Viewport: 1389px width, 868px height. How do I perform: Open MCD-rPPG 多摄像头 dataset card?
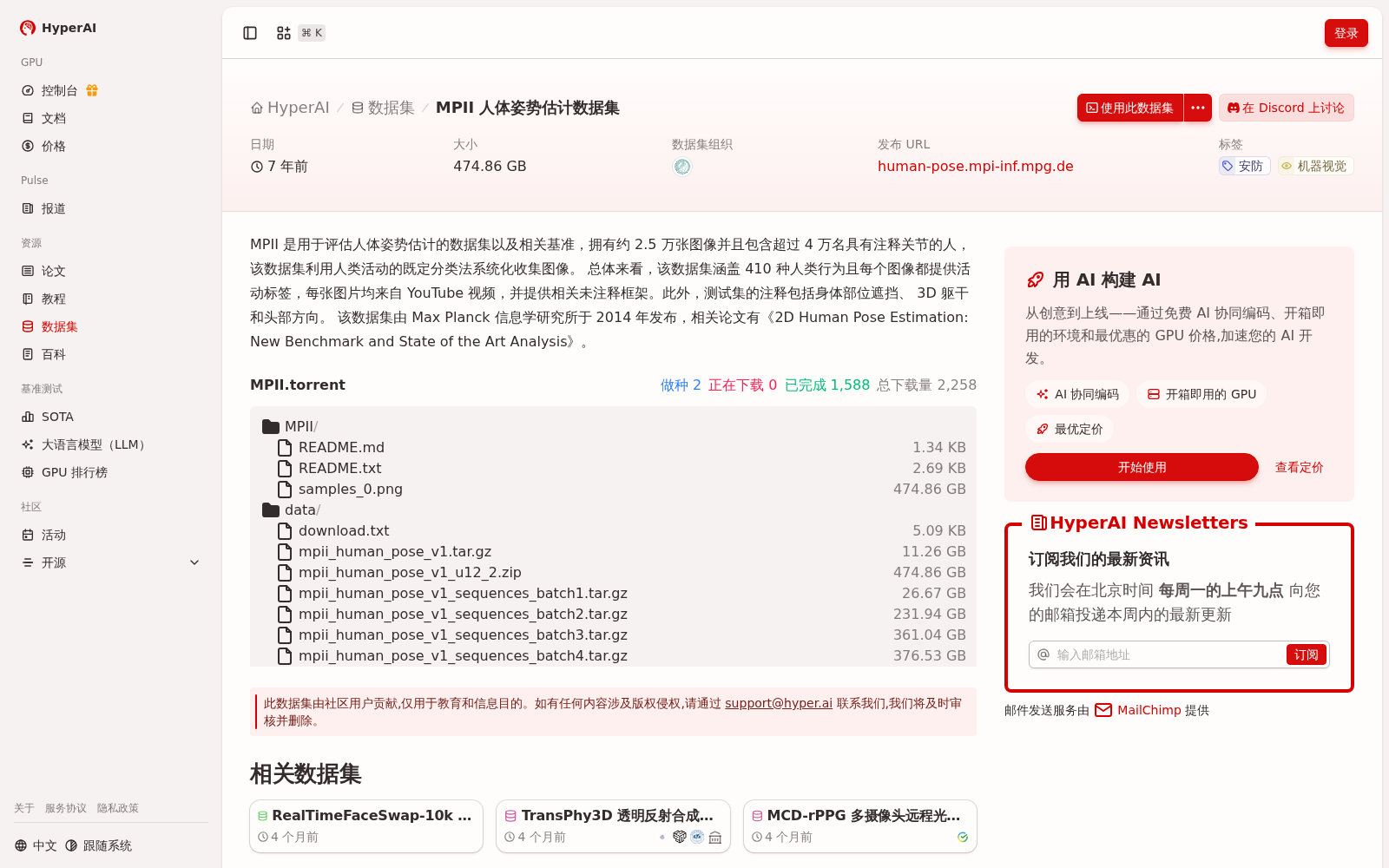(x=860, y=826)
